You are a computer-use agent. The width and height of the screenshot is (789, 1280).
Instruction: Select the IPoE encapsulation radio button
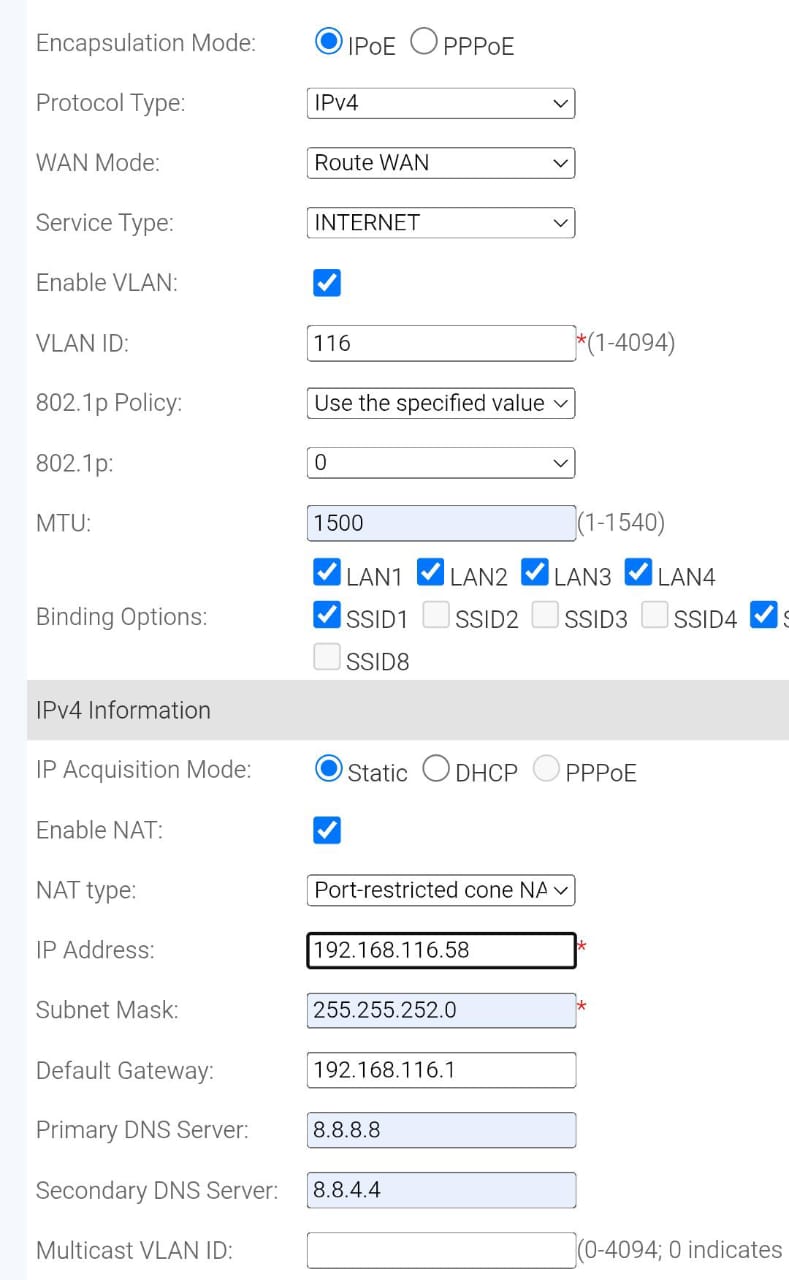pyautogui.click(x=328, y=42)
